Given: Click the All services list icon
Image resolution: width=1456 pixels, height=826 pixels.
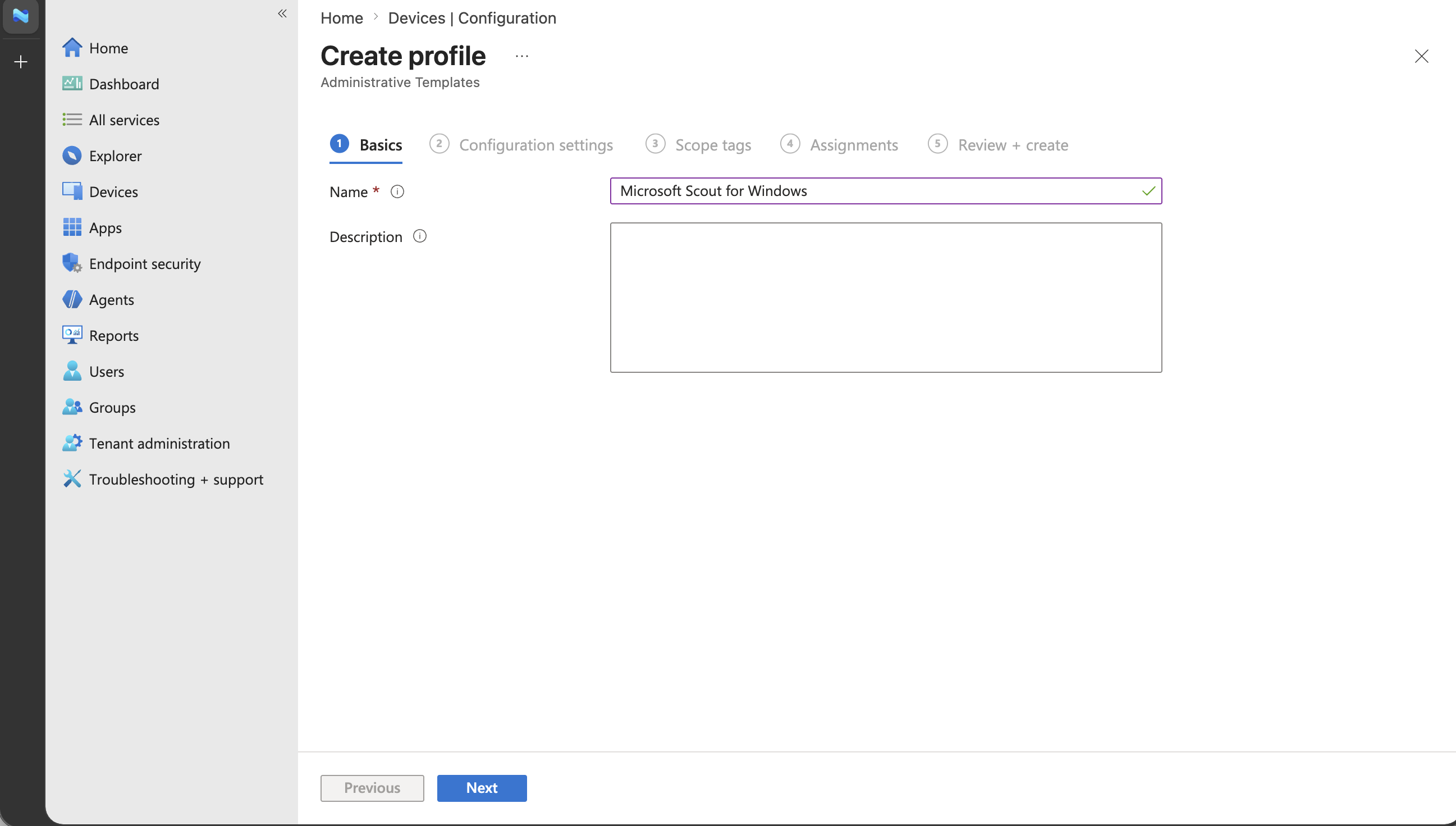Looking at the screenshot, I should [72, 120].
